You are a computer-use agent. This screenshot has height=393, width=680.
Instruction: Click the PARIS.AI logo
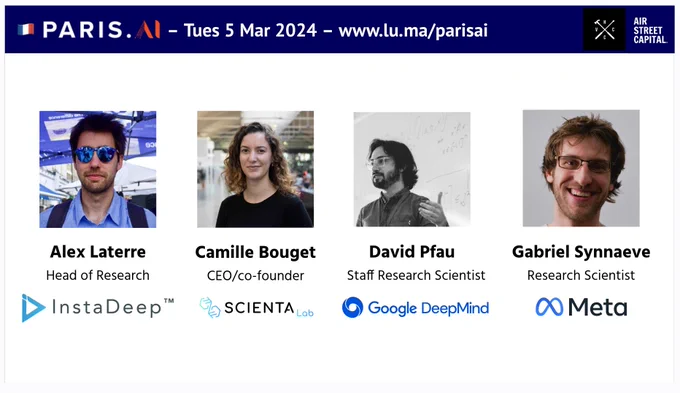tap(101, 30)
